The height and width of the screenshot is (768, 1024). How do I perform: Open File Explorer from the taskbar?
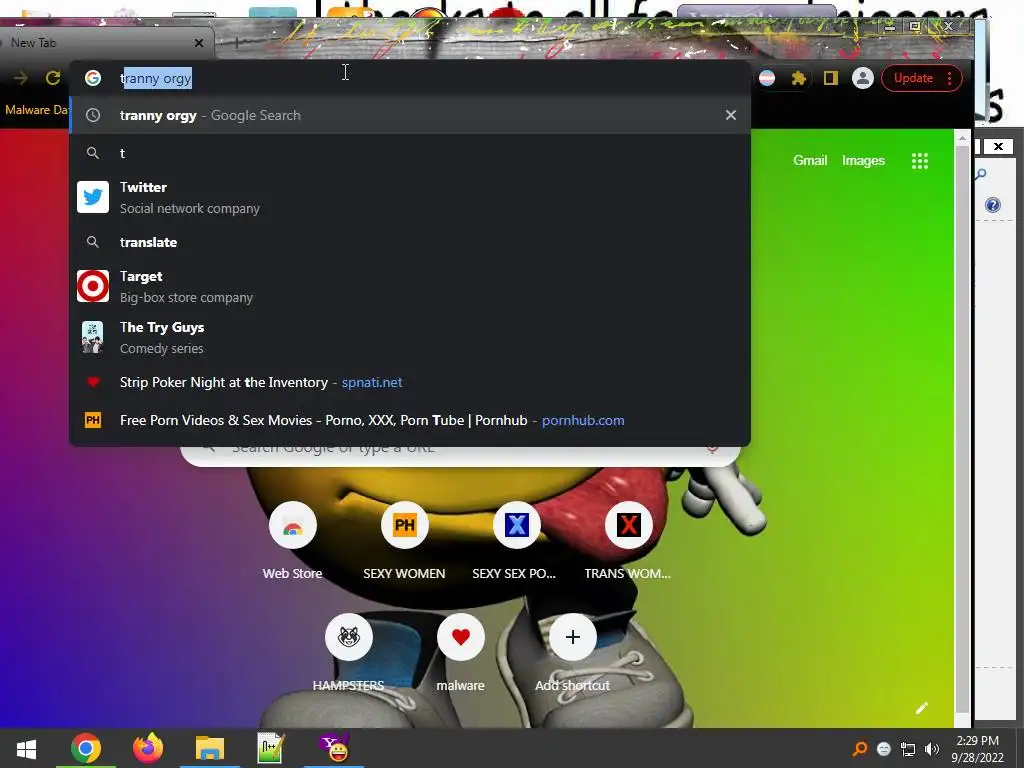coord(210,748)
